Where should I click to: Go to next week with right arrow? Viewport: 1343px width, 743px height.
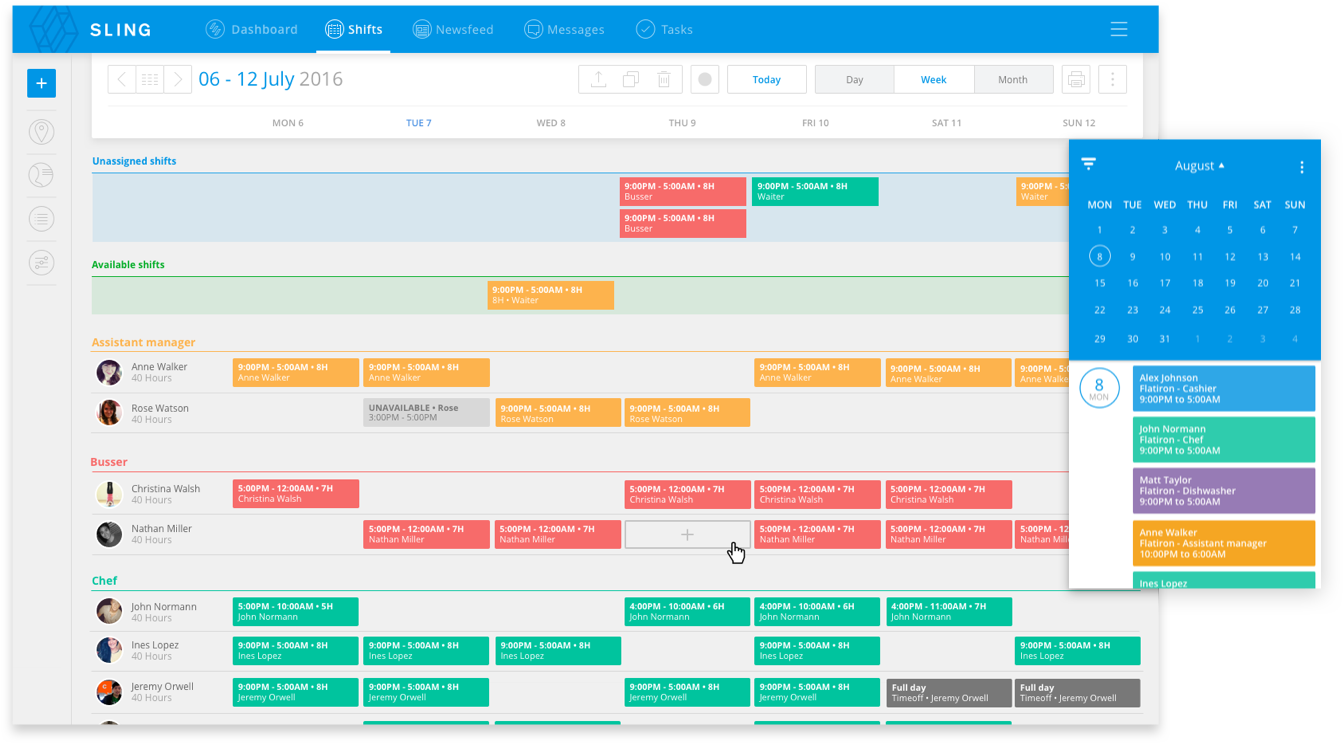(177, 80)
